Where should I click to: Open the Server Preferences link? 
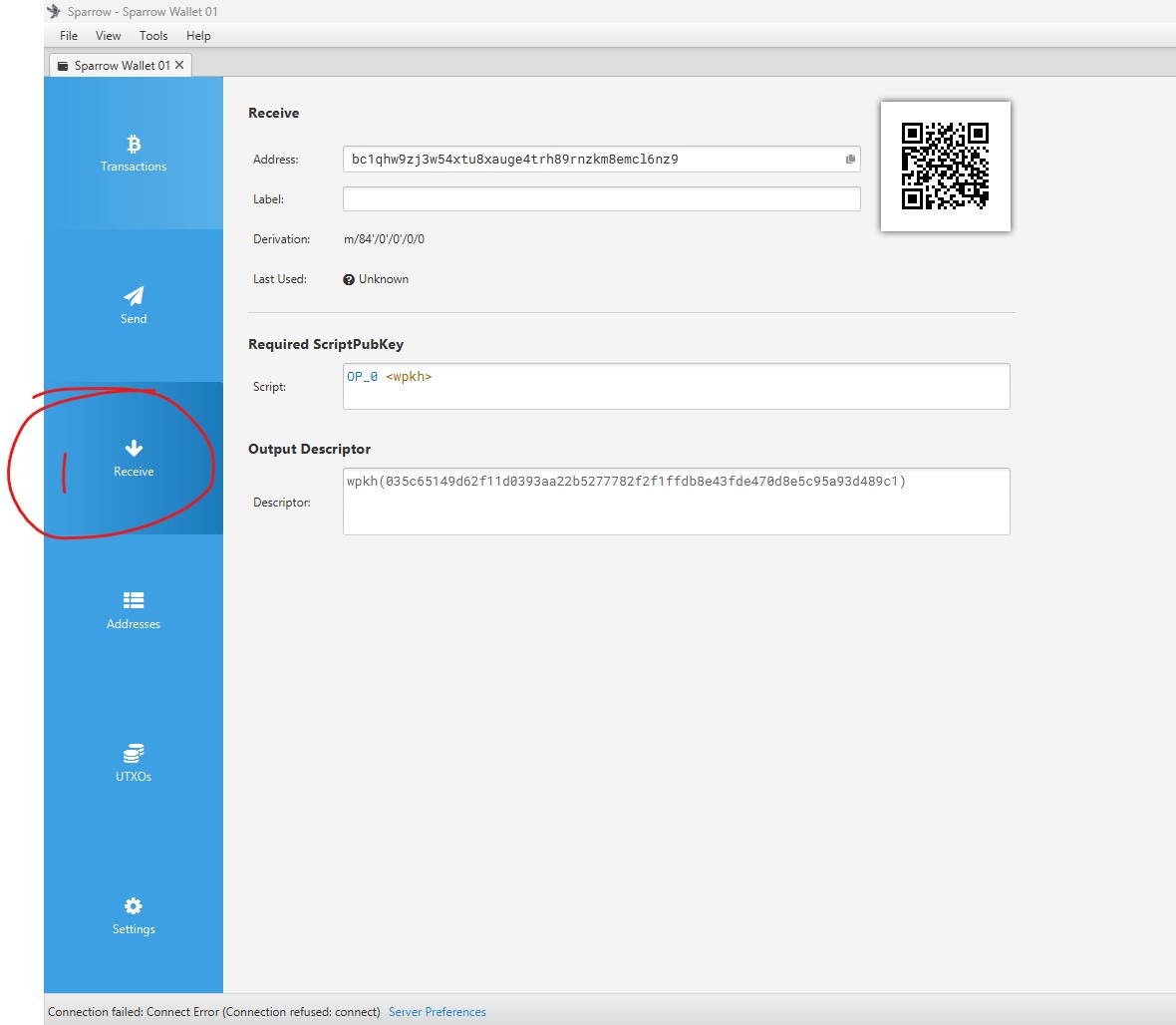[438, 1011]
